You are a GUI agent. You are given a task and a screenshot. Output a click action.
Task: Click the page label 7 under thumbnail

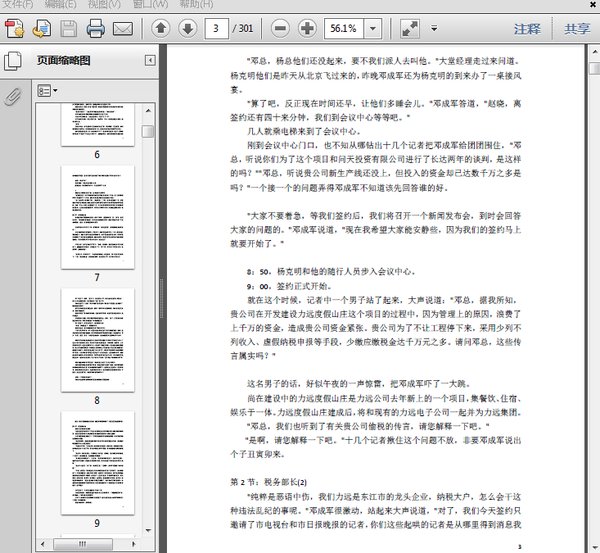97,277
